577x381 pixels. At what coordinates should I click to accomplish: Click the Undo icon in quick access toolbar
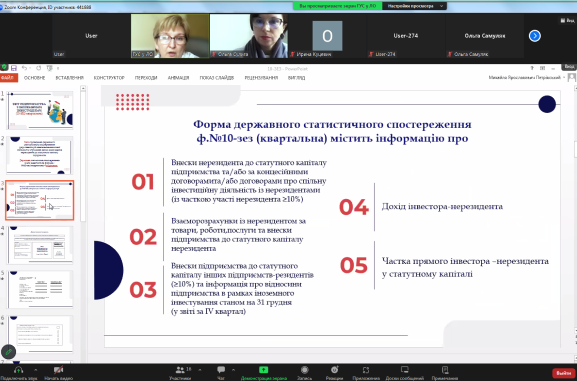point(24,68)
